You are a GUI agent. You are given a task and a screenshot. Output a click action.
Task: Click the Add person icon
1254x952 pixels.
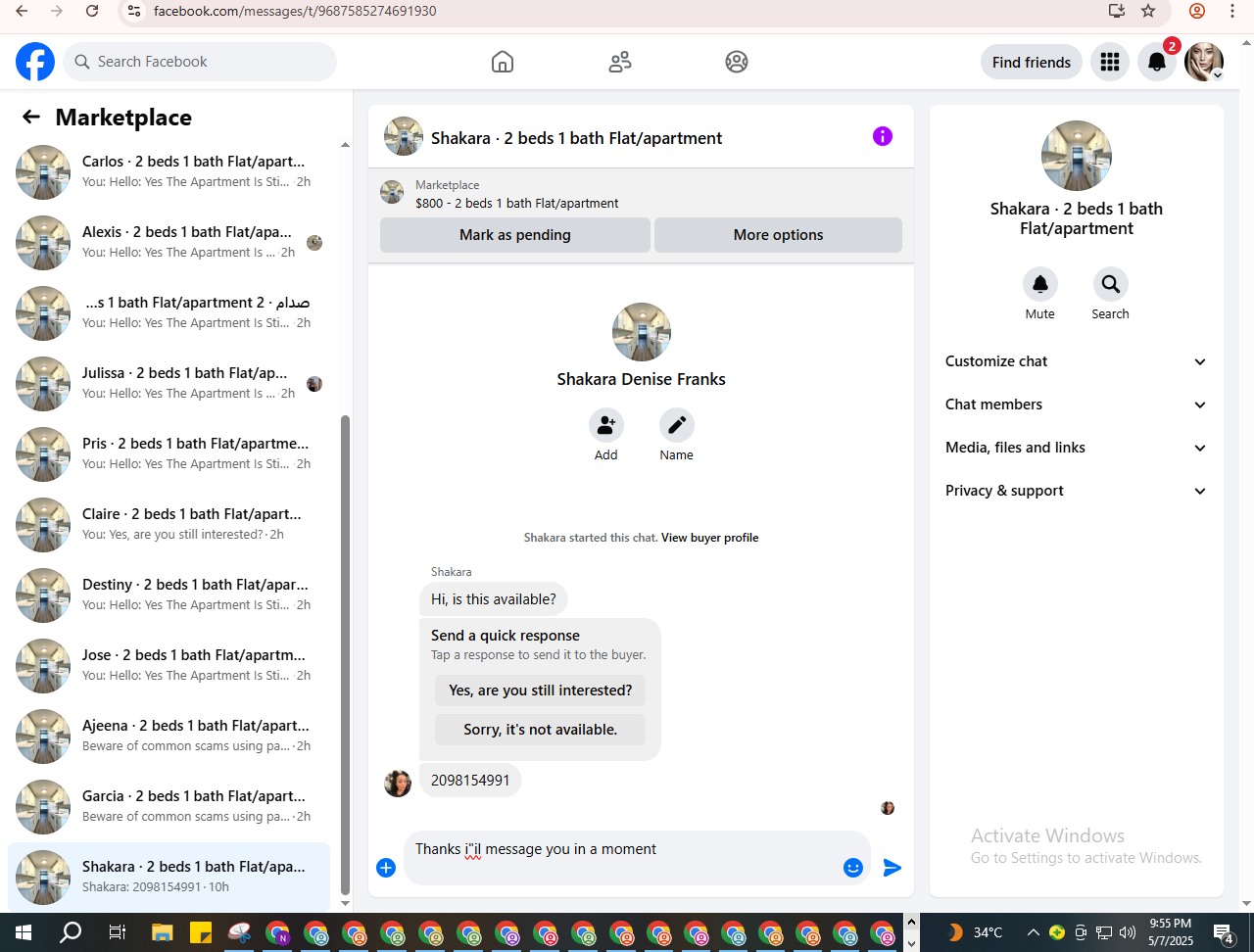(606, 425)
